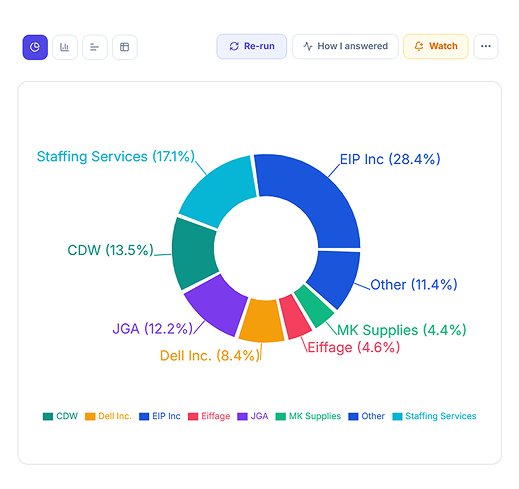Toggle EIP Inc in the chart legend

pyautogui.click(x=160, y=416)
